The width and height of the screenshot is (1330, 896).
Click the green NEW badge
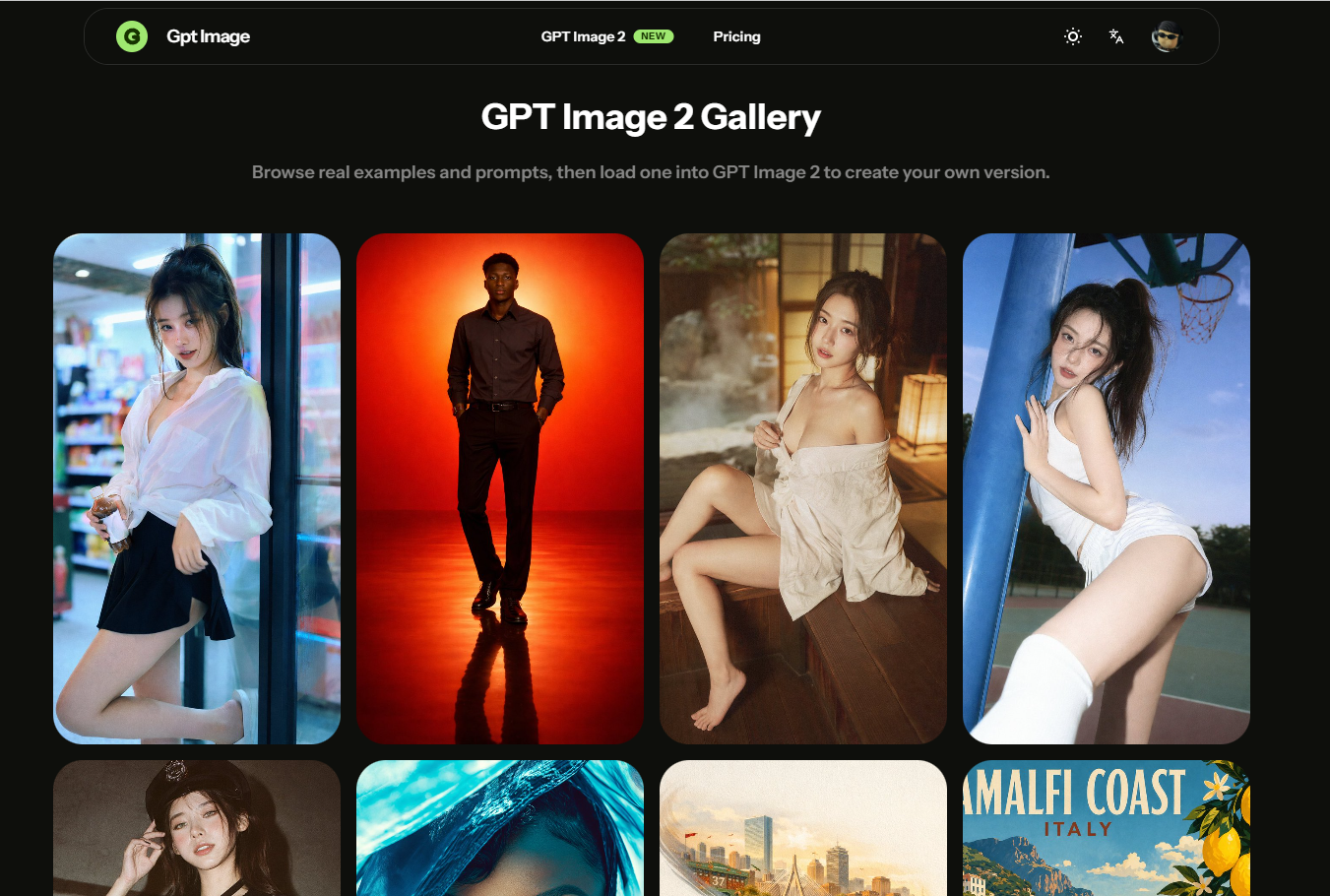coord(651,35)
